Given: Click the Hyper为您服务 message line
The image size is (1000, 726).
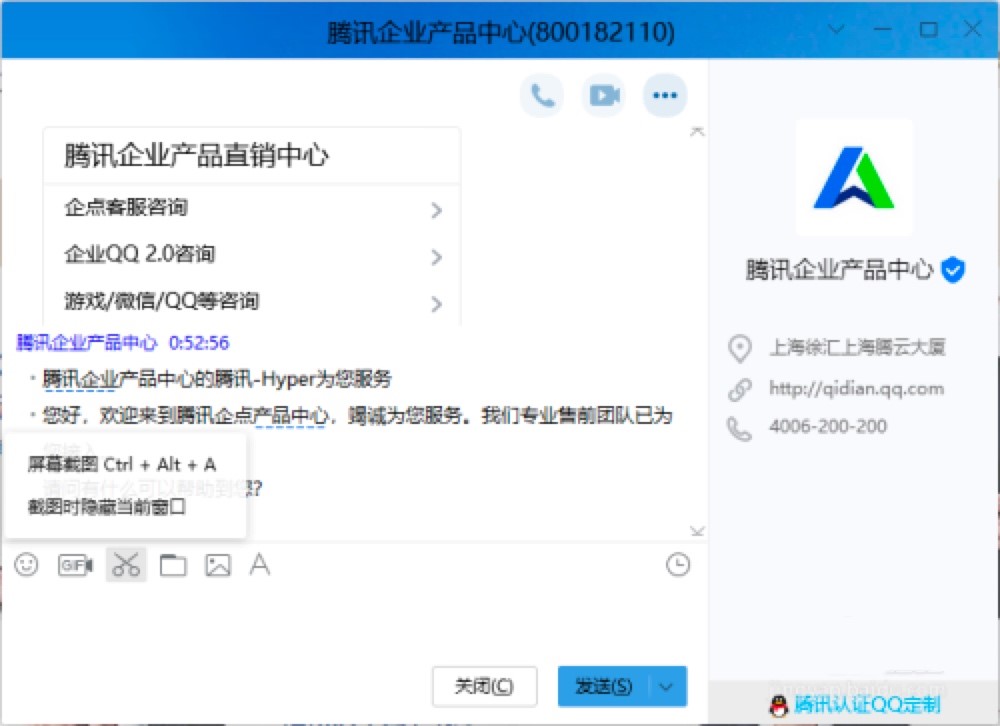Looking at the screenshot, I should 216,379.
